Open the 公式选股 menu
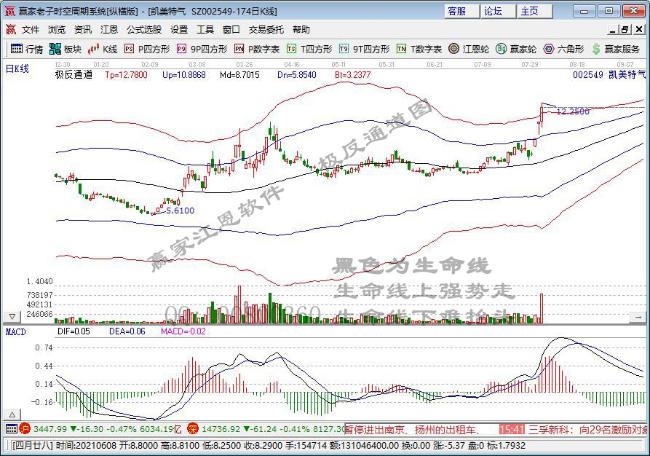 [x=144, y=30]
